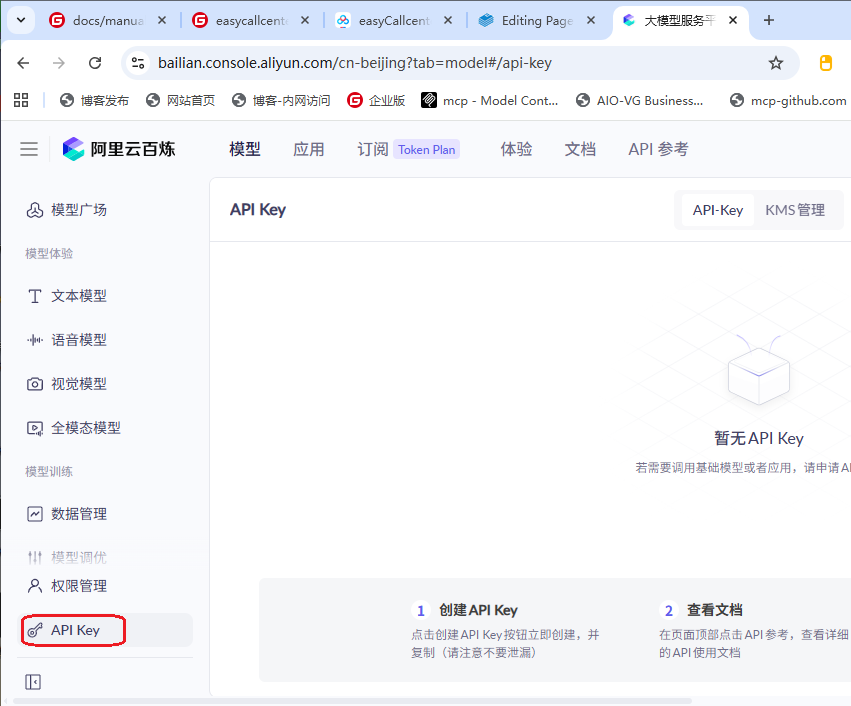Bookmark this page with the star icon
Image resolution: width=851 pixels, height=706 pixels.
coord(776,63)
